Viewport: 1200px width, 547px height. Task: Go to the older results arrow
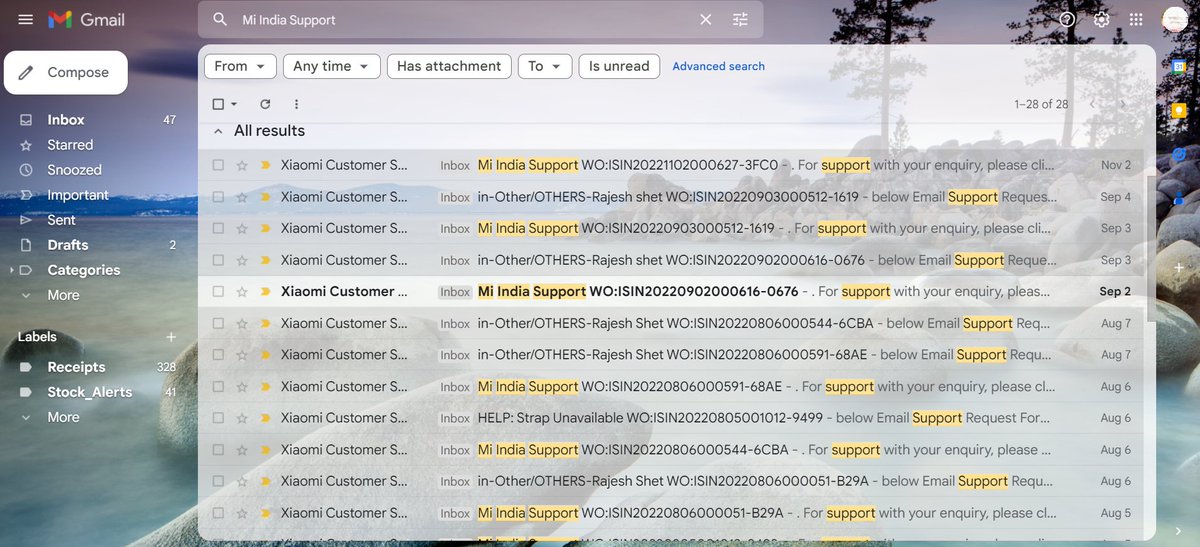(1123, 104)
